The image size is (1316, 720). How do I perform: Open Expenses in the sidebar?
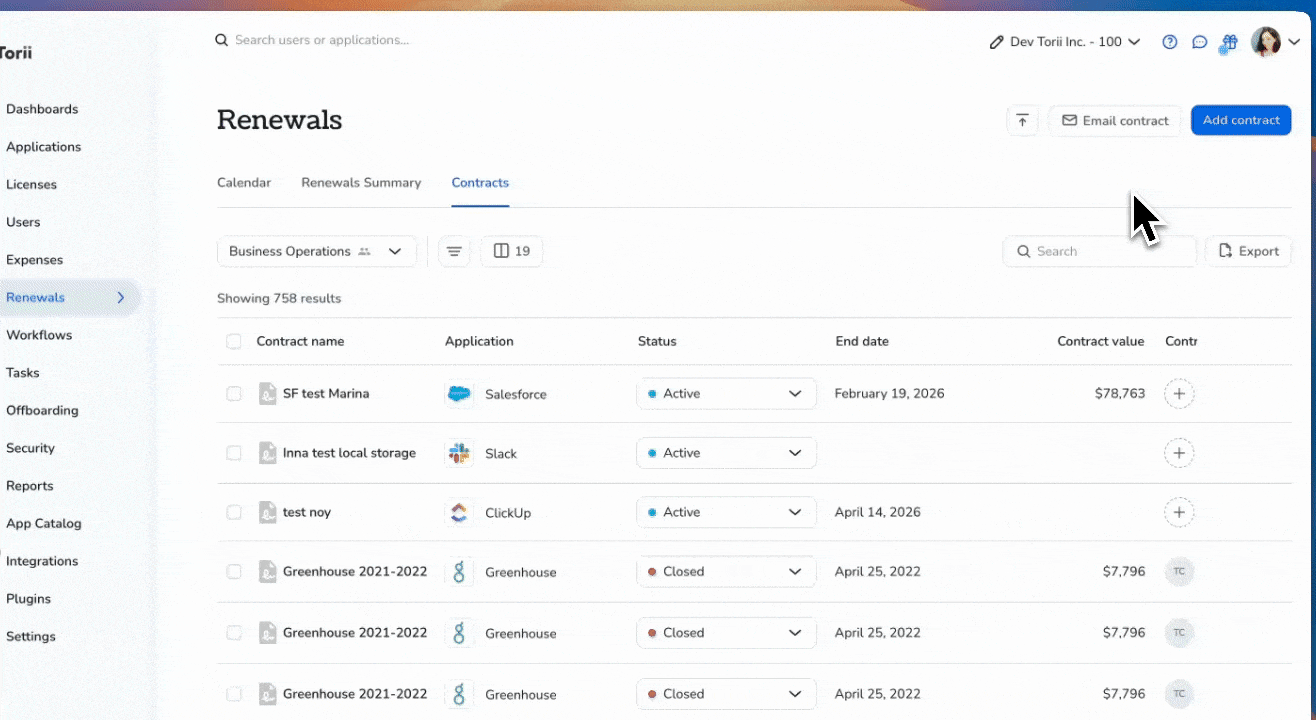34,260
